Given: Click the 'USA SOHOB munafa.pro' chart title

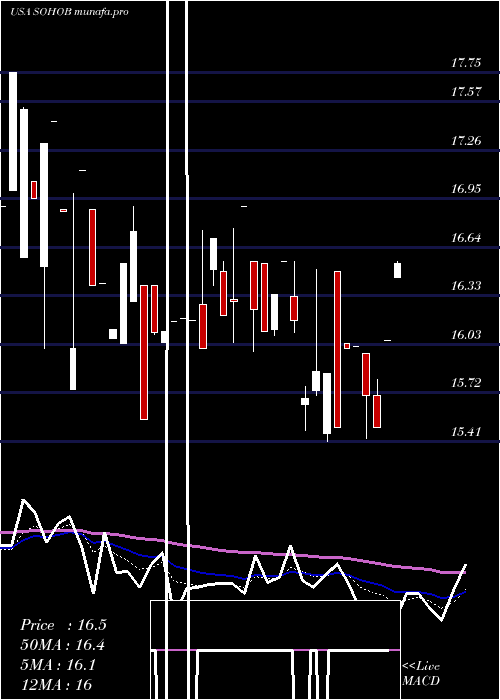Looking at the screenshot, I should click(69, 12).
